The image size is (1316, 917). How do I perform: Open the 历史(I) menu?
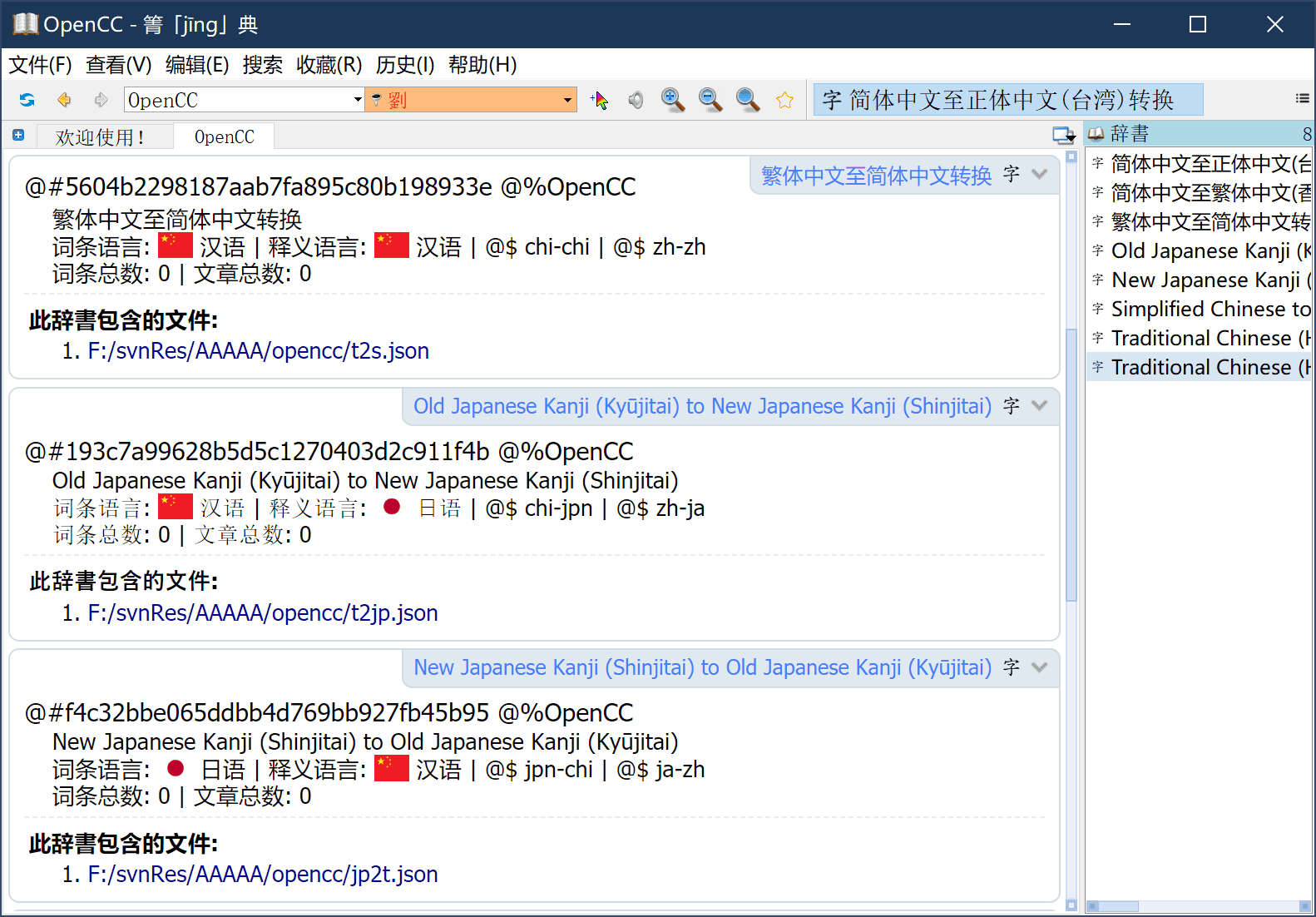point(405,65)
